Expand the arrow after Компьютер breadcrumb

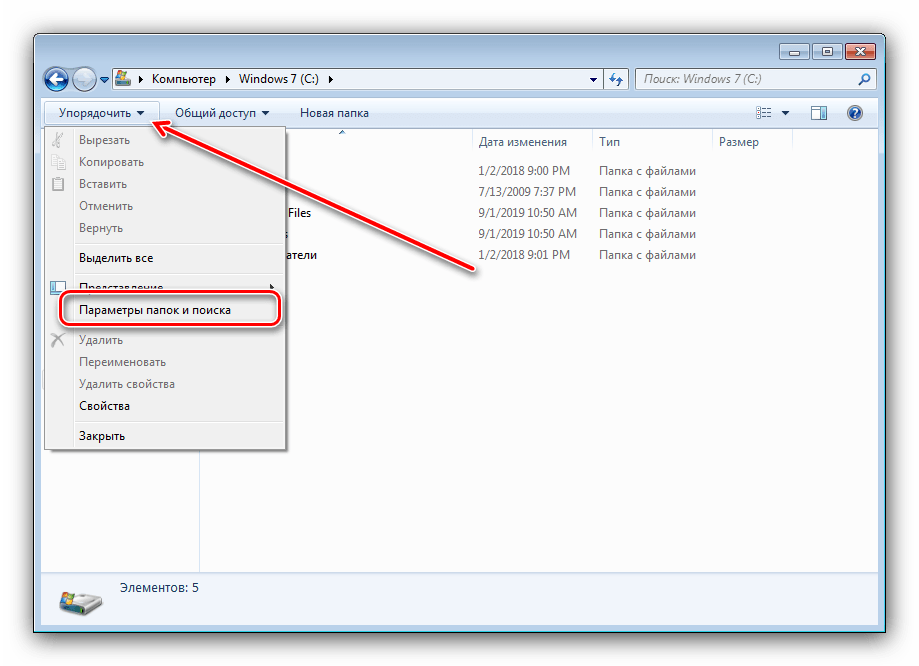pyautogui.click(x=227, y=79)
